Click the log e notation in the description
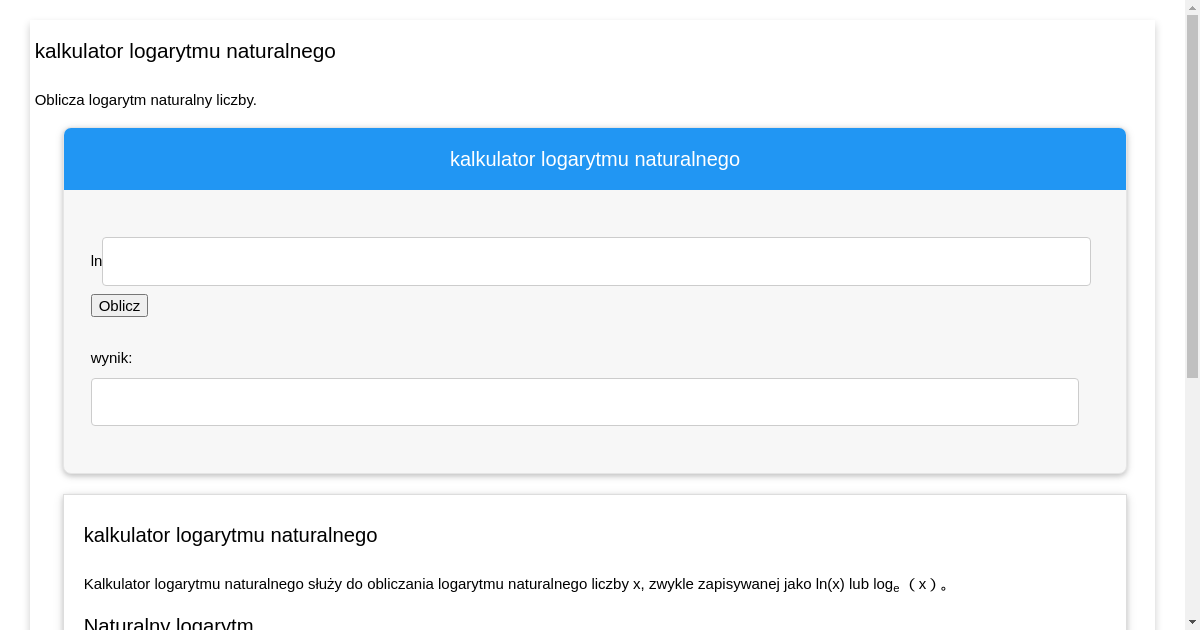The image size is (1200, 630). pos(884,584)
